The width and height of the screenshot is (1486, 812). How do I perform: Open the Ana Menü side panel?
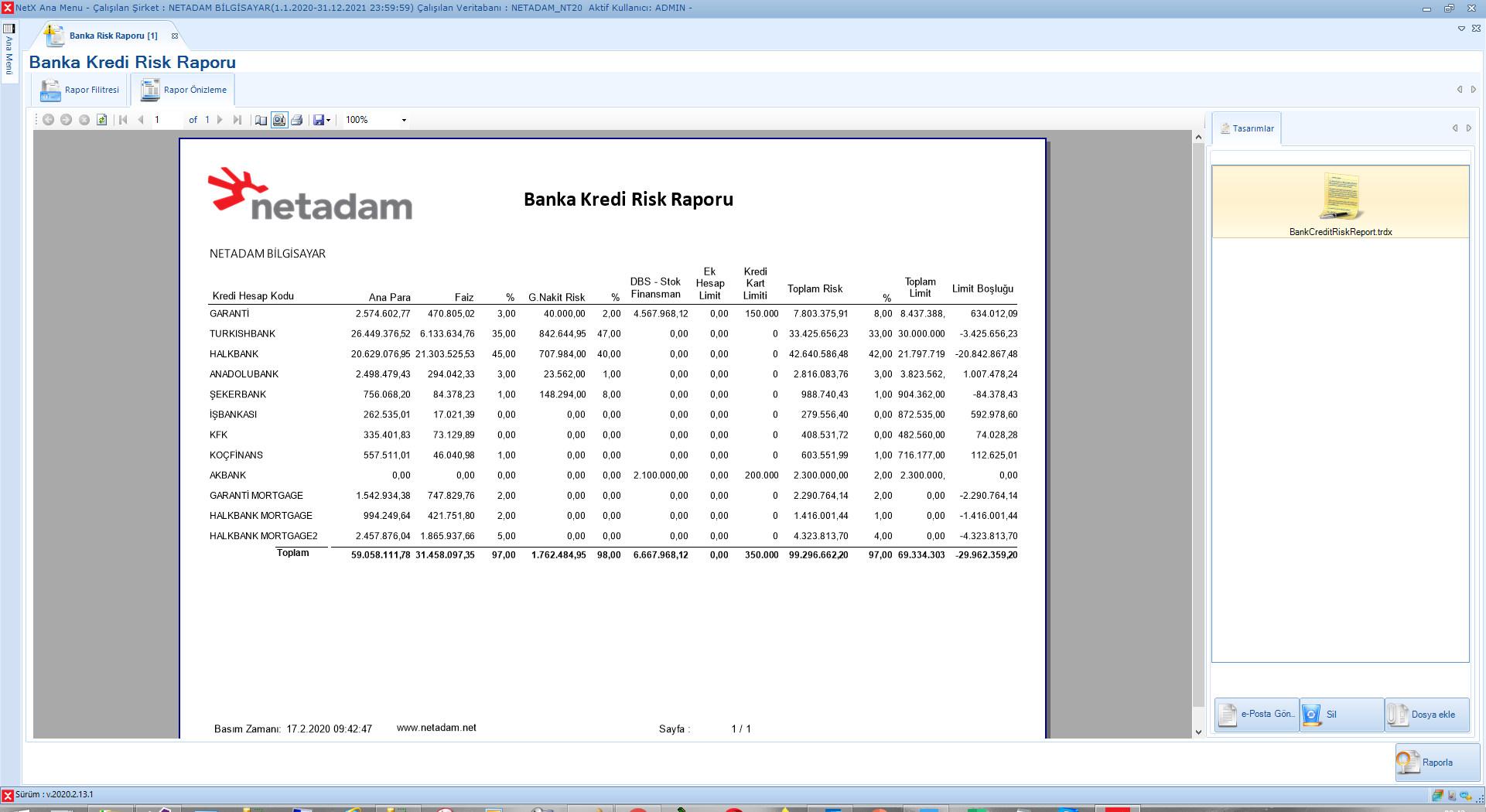[x=9, y=56]
